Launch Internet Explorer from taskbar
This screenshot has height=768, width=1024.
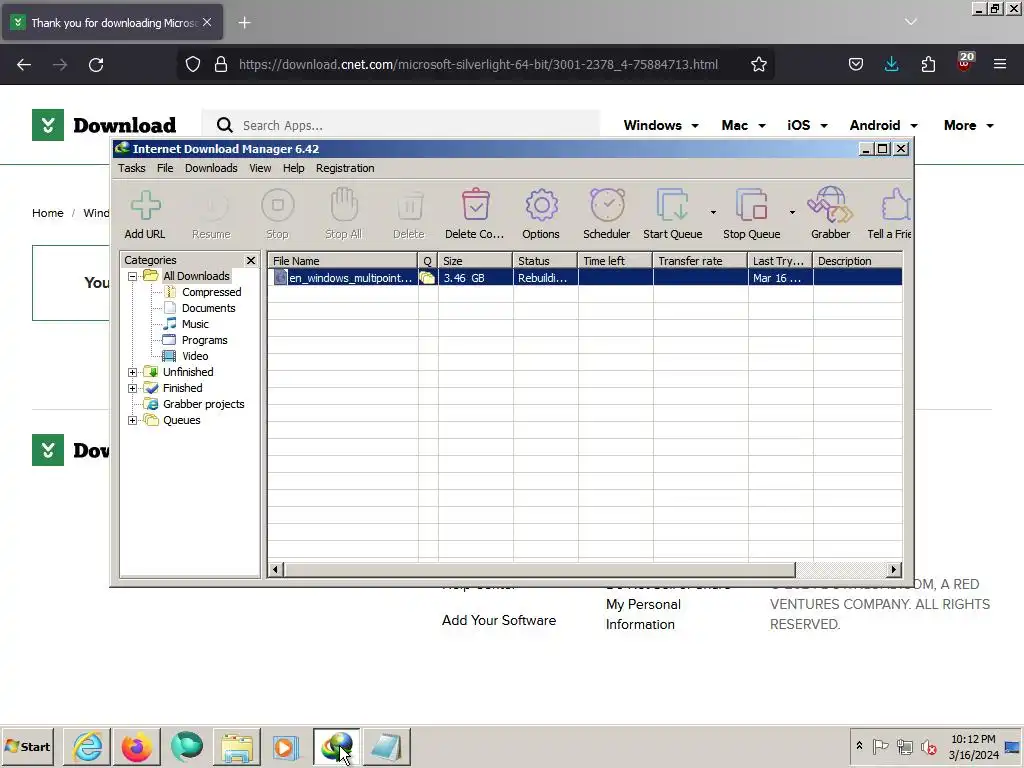click(x=88, y=746)
